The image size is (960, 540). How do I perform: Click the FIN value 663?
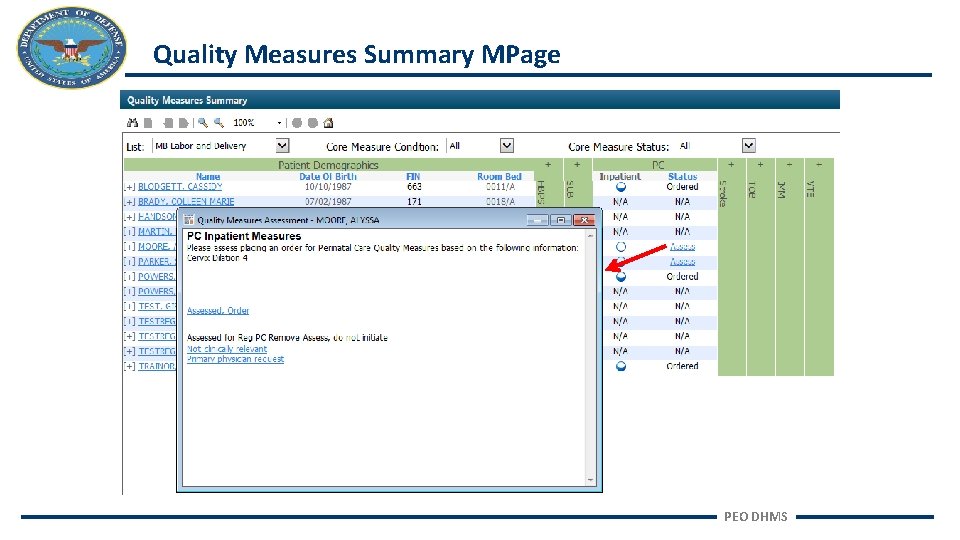point(414,187)
